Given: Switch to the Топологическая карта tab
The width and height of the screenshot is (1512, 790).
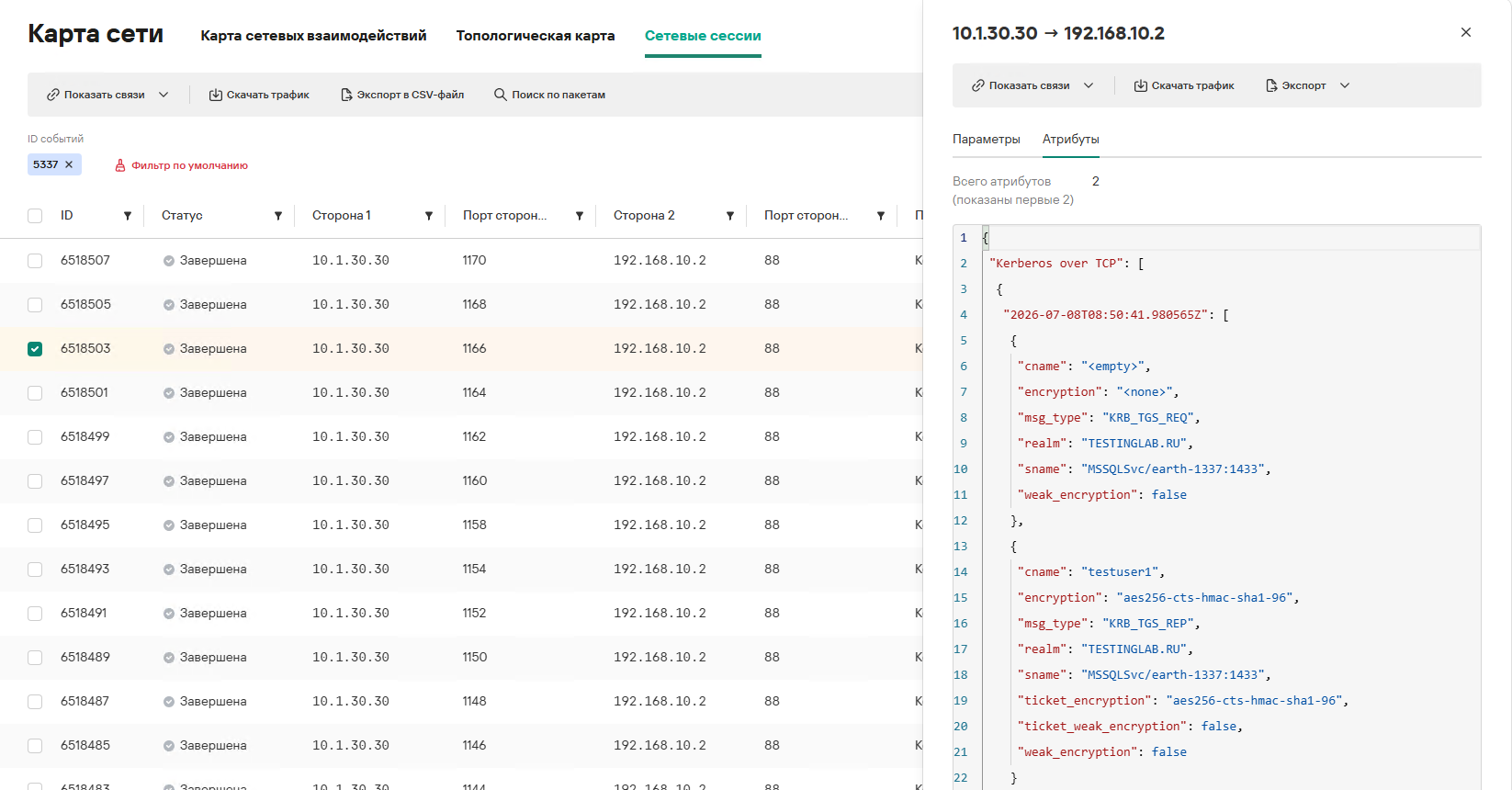Looking at the screenshot, I should (536, 36).
